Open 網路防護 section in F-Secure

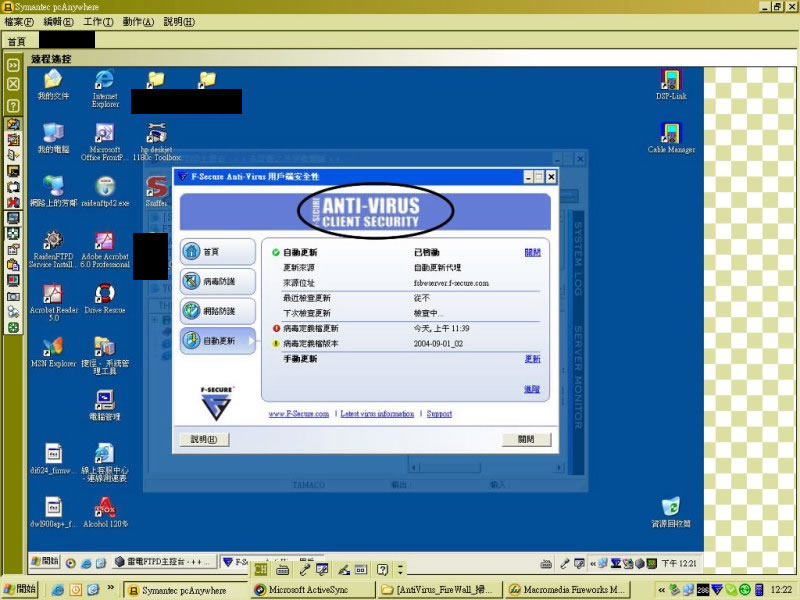tap(217, 311)
